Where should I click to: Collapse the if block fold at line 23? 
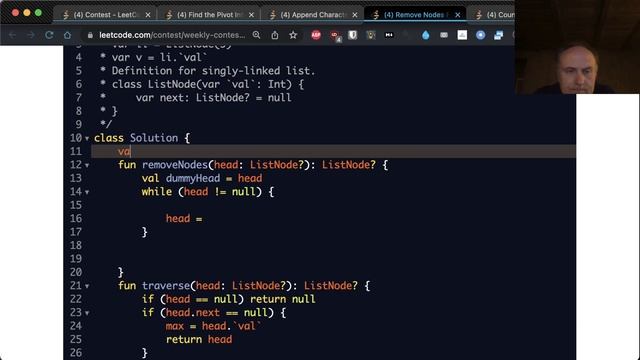[x=87, y=313]
